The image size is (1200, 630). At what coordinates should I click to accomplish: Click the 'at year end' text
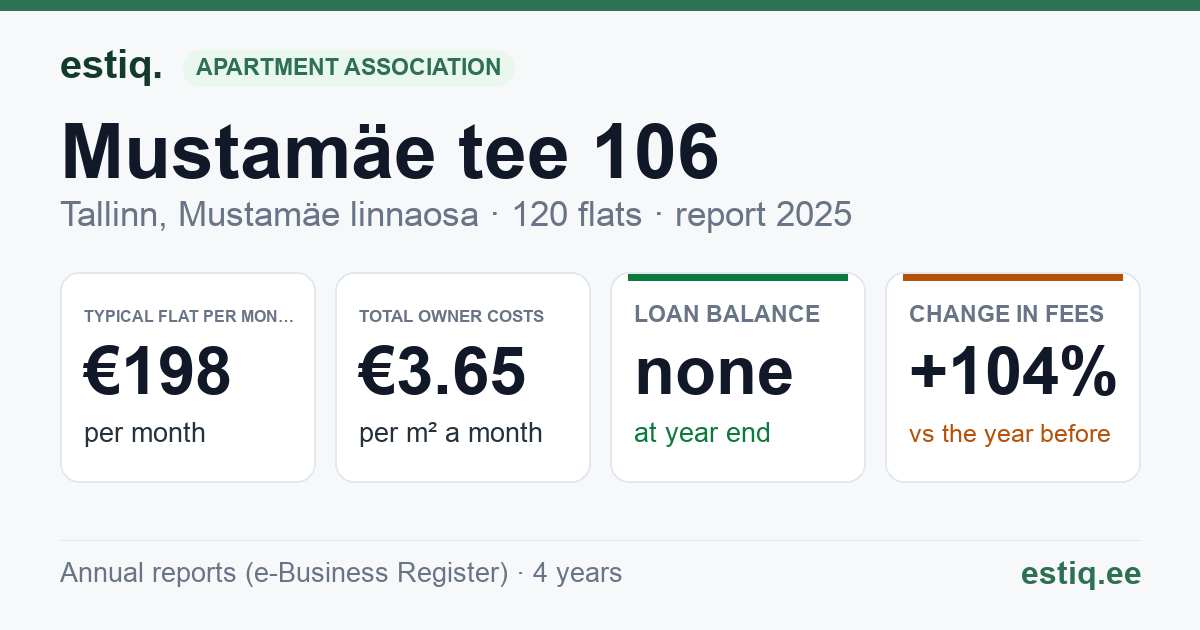(x=702, y=433)
